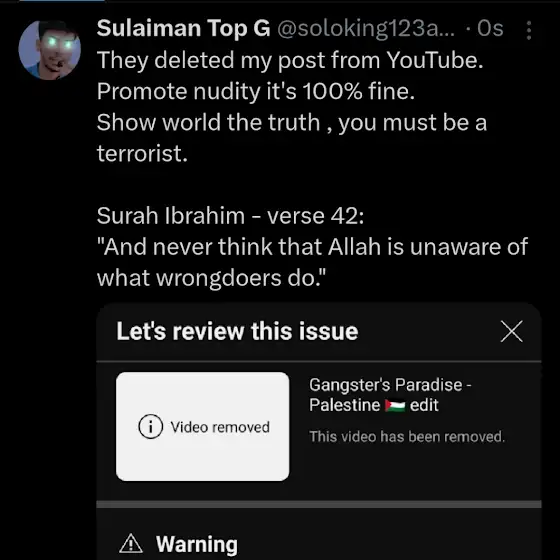Image resolution: width=560 pixels, height=560 pixels.
Task: Click the Warning triangle icon
Action: (x=131, y=543)
